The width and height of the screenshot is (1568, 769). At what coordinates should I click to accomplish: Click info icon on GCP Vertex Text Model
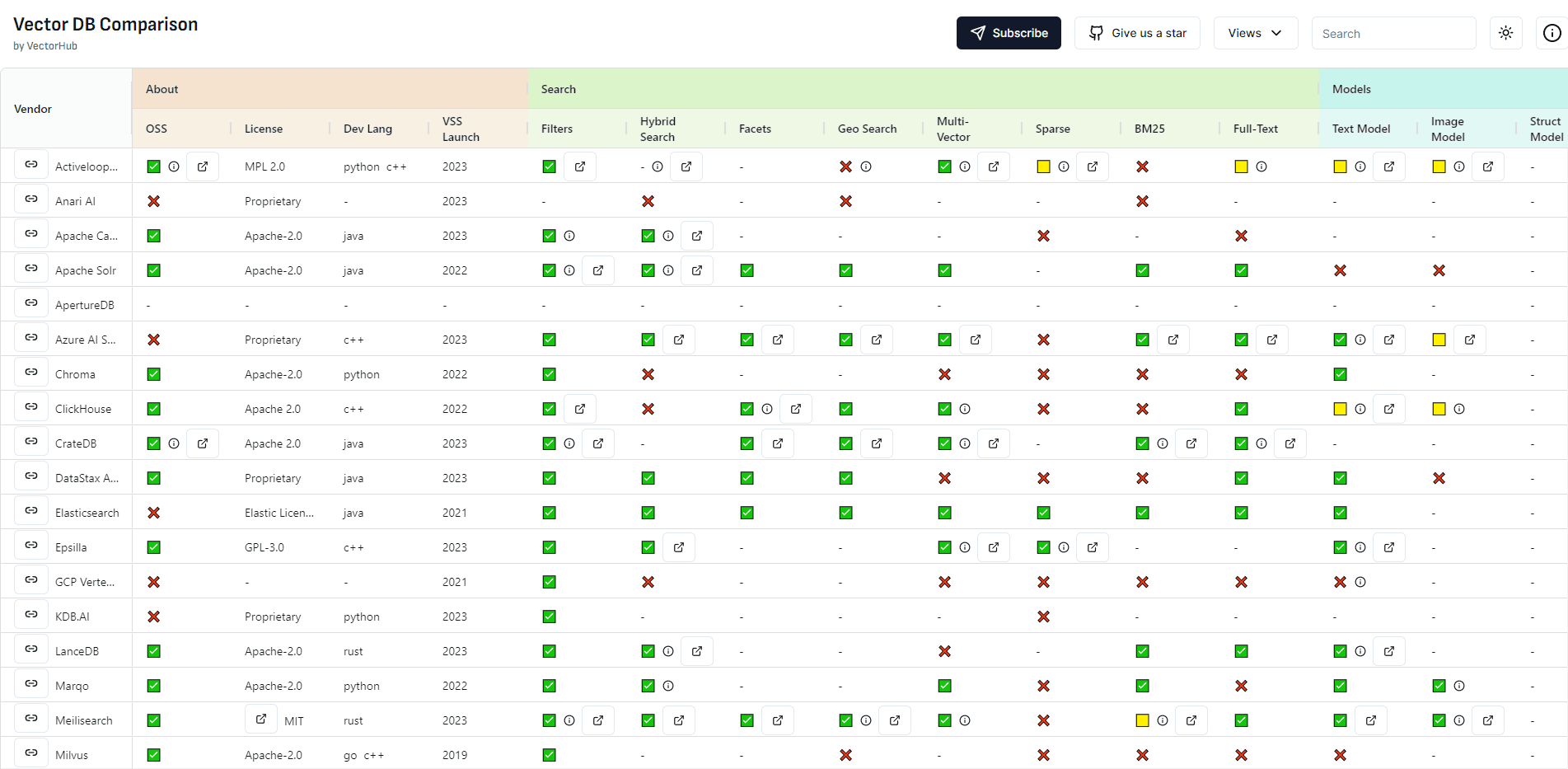1360,581
